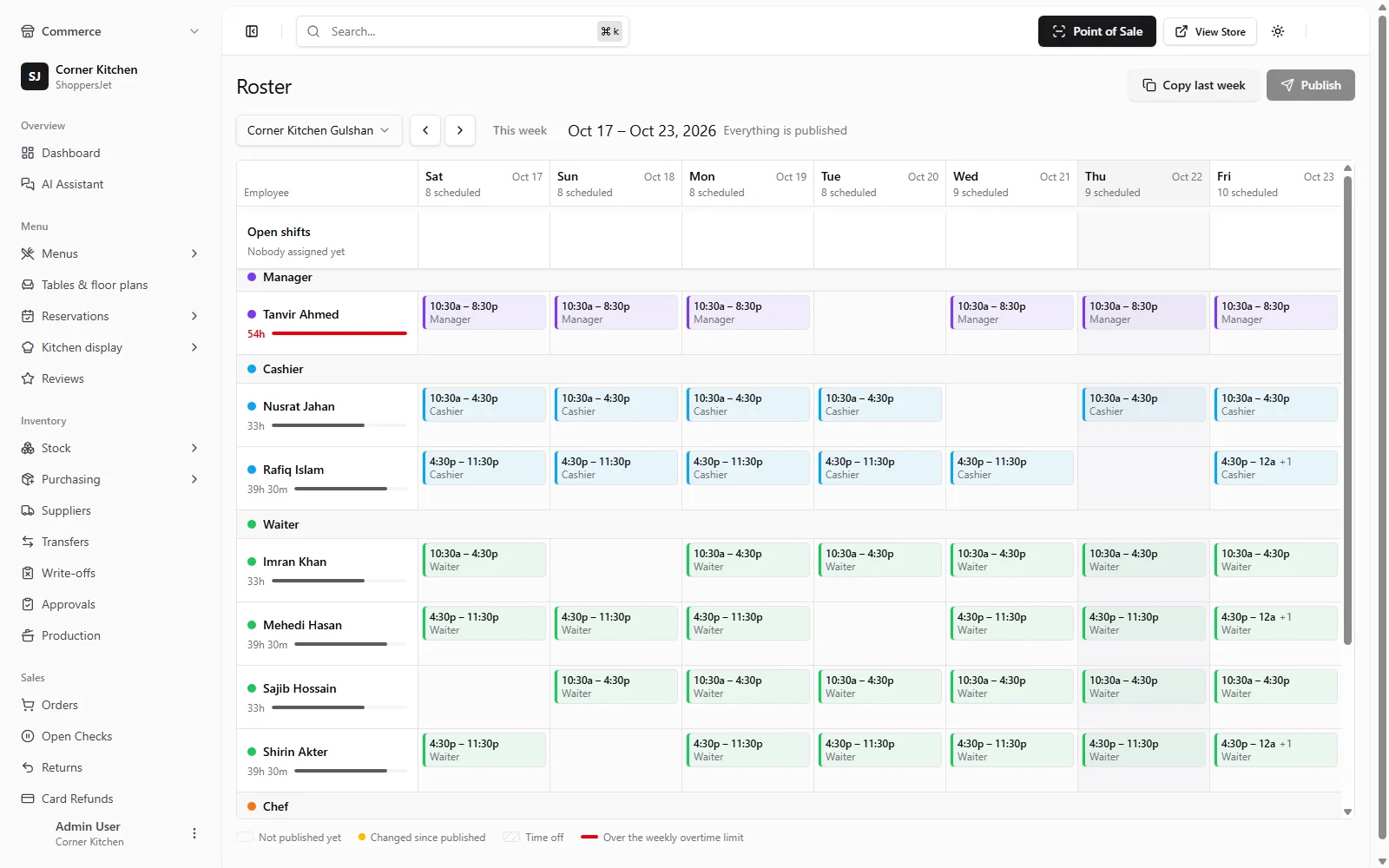
Task: Expand the Reservations submenu
Action: click(x=194, y=316)
